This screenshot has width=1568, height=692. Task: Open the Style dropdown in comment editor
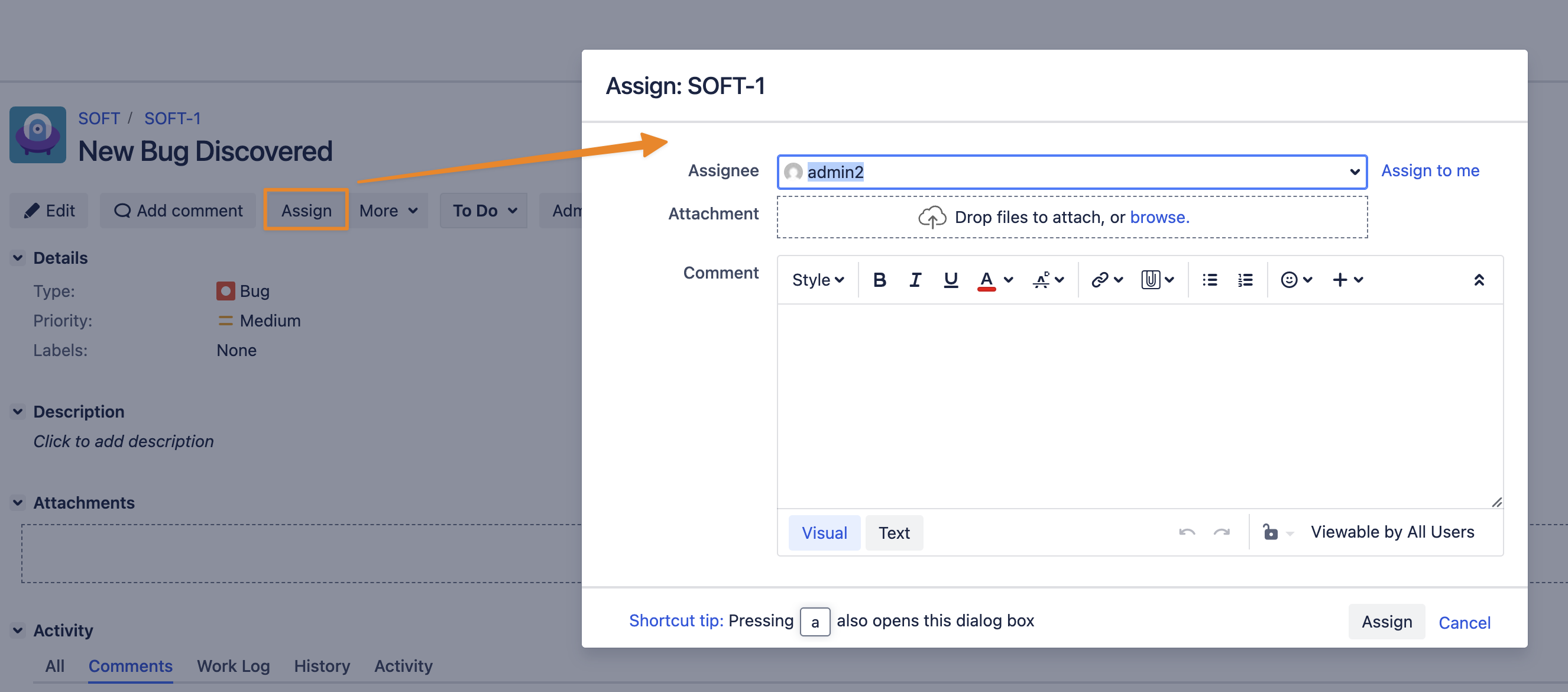click(x=818, y=280)
